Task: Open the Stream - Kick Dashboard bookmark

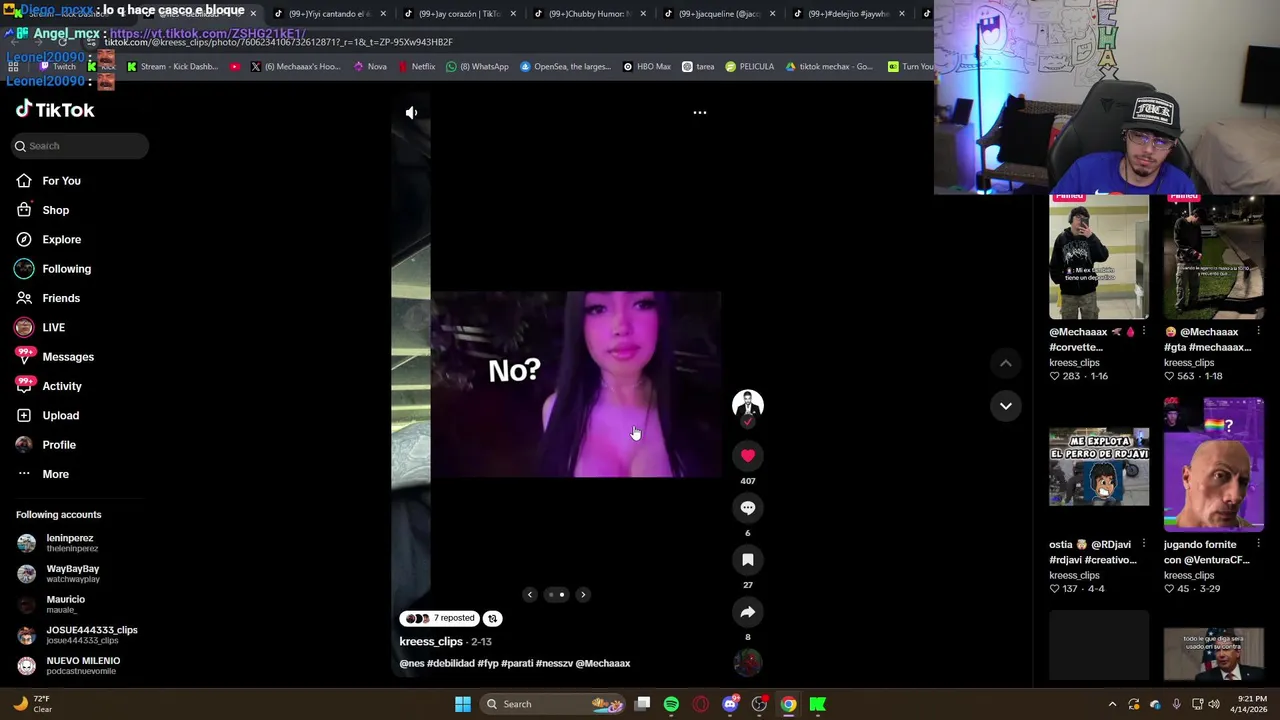Action: (172, 67)
